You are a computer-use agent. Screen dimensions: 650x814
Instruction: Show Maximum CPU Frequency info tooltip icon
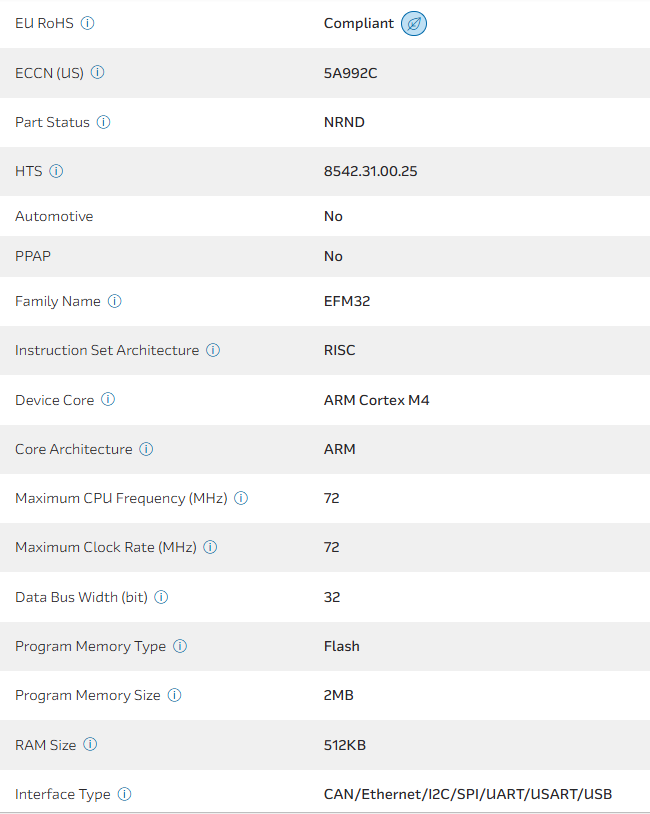[241, 498]
